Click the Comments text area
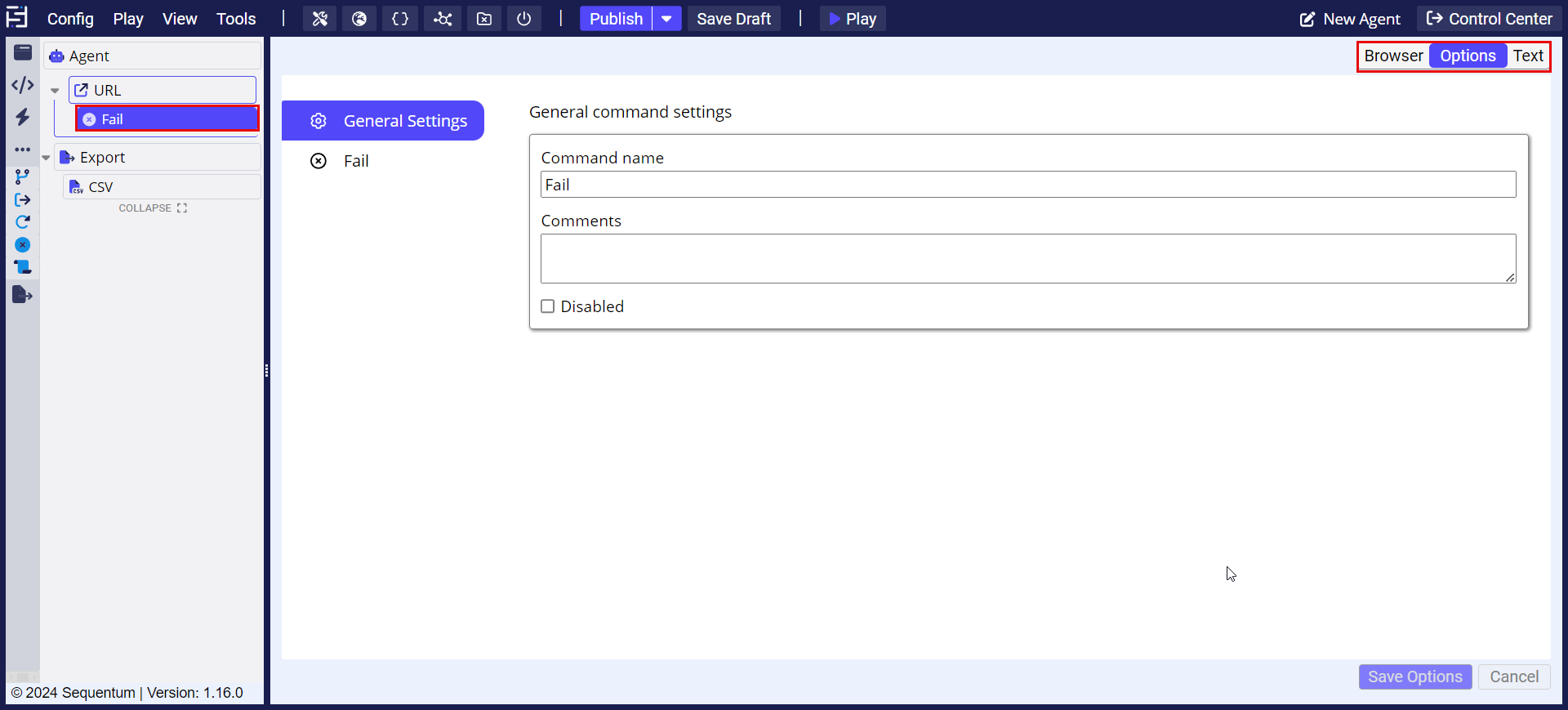The width and height of the screenshot is (1568, 710). pyautogui.click(x=1027, y=258)
